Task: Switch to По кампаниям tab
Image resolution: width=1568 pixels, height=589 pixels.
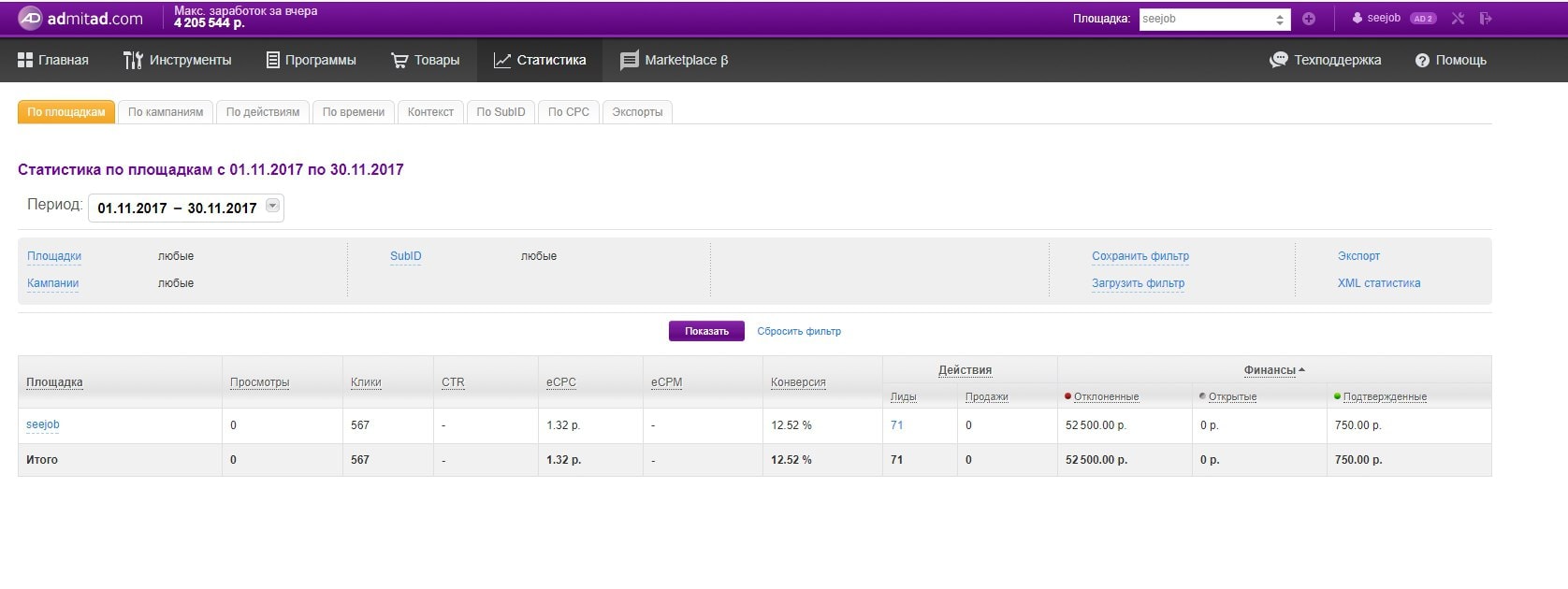Action: 166,112
